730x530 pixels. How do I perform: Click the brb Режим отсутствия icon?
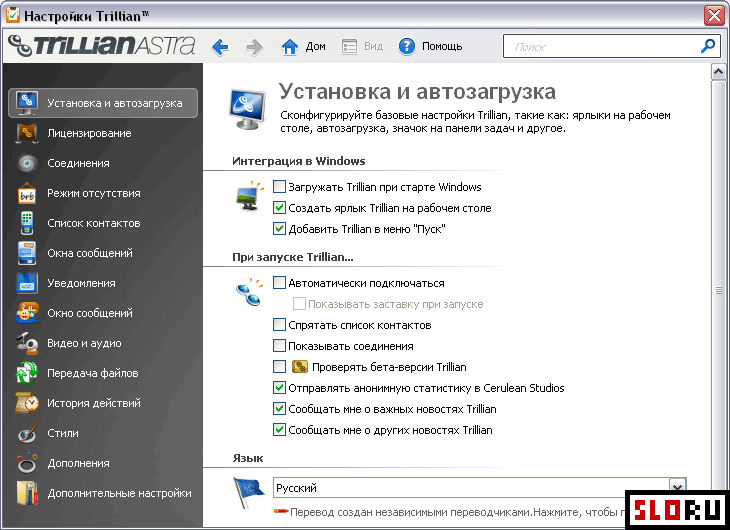click(x=27, y=193)
